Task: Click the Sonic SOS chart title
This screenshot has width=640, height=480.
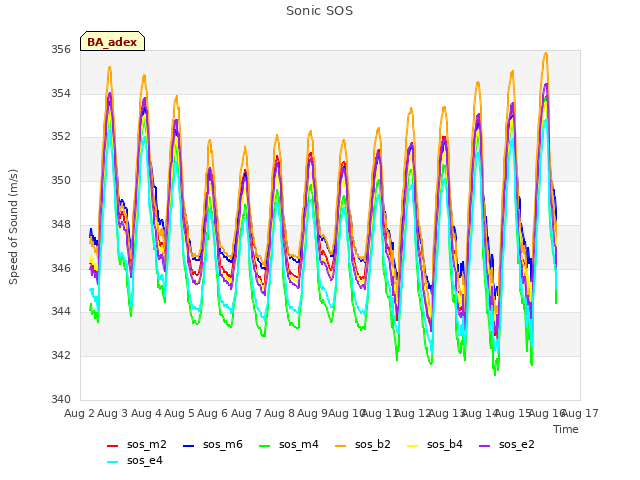Action: pos(319,11)
